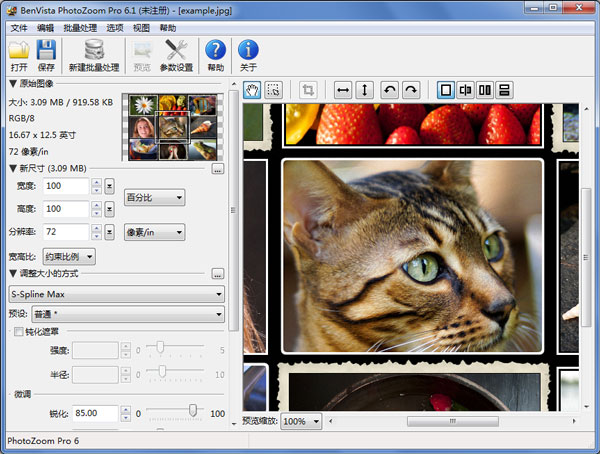This screenshot has height=454, width=600.
Task: Save the image with the 保存 floppy icon
Action: click(46, 56)
